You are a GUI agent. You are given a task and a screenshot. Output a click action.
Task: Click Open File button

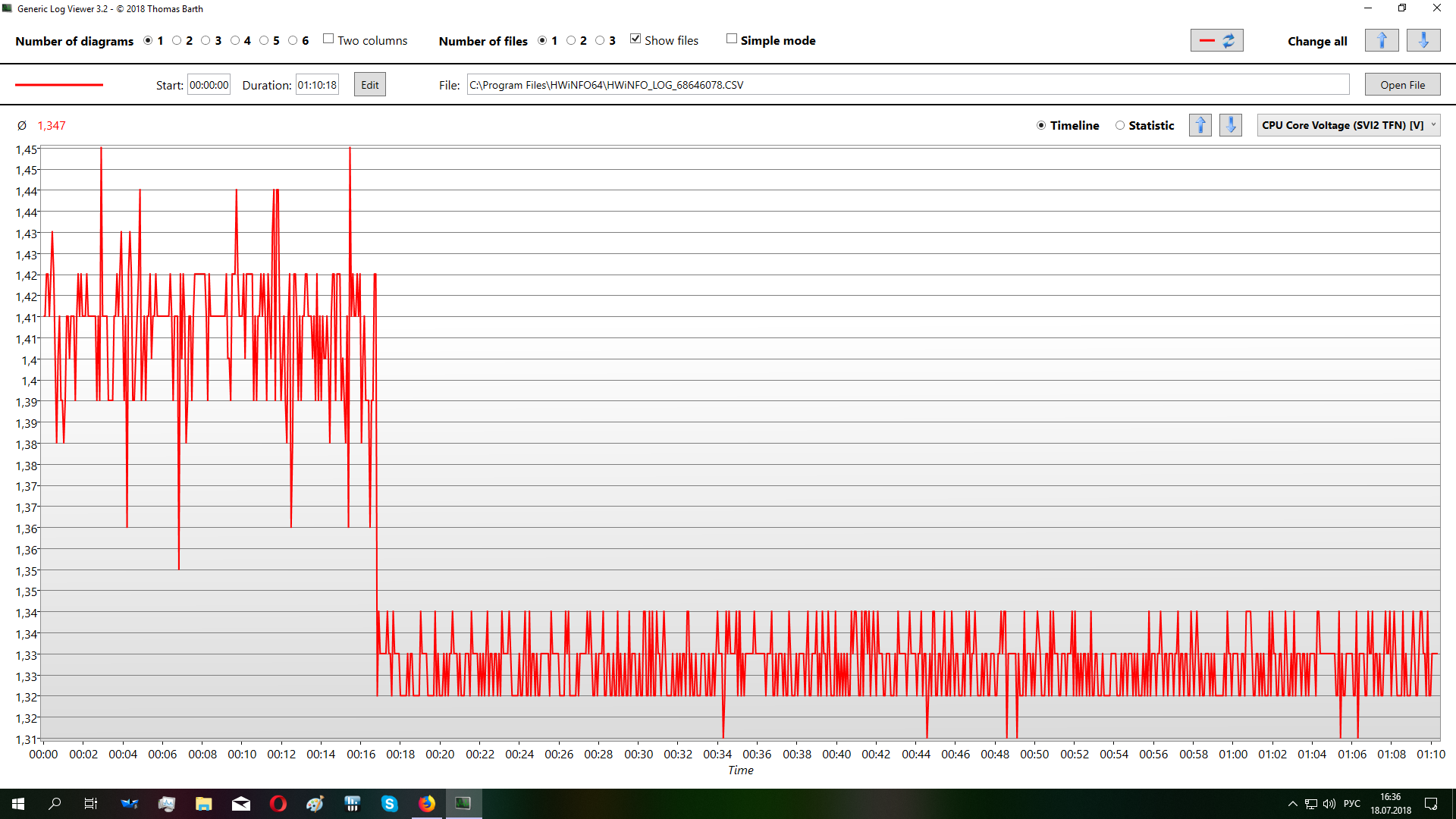[1402, 85]
